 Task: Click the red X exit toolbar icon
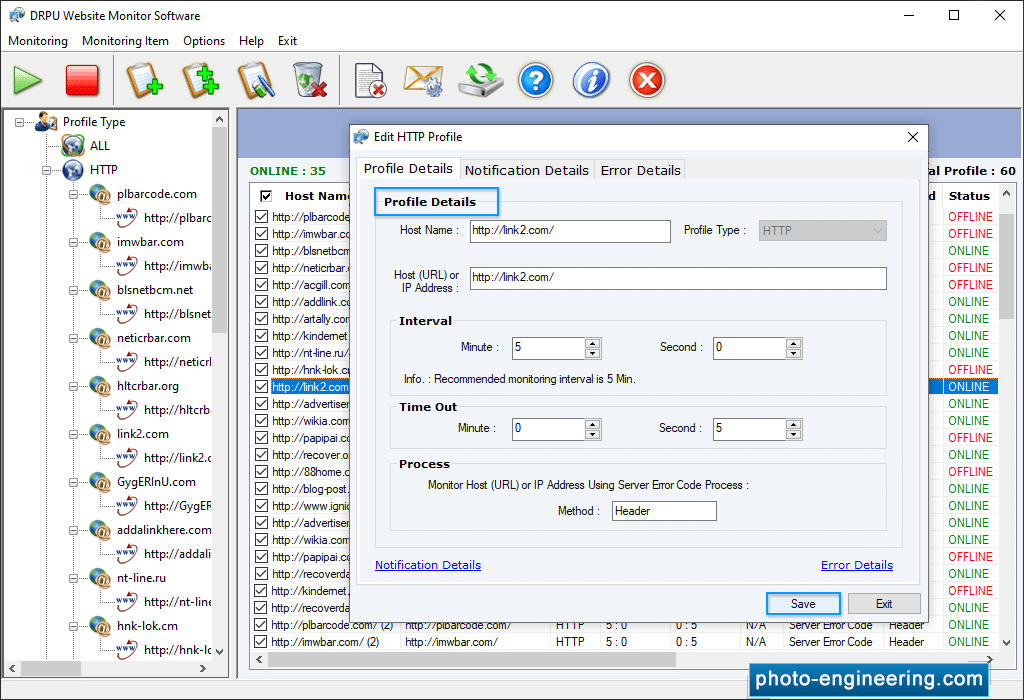(647, 80)
